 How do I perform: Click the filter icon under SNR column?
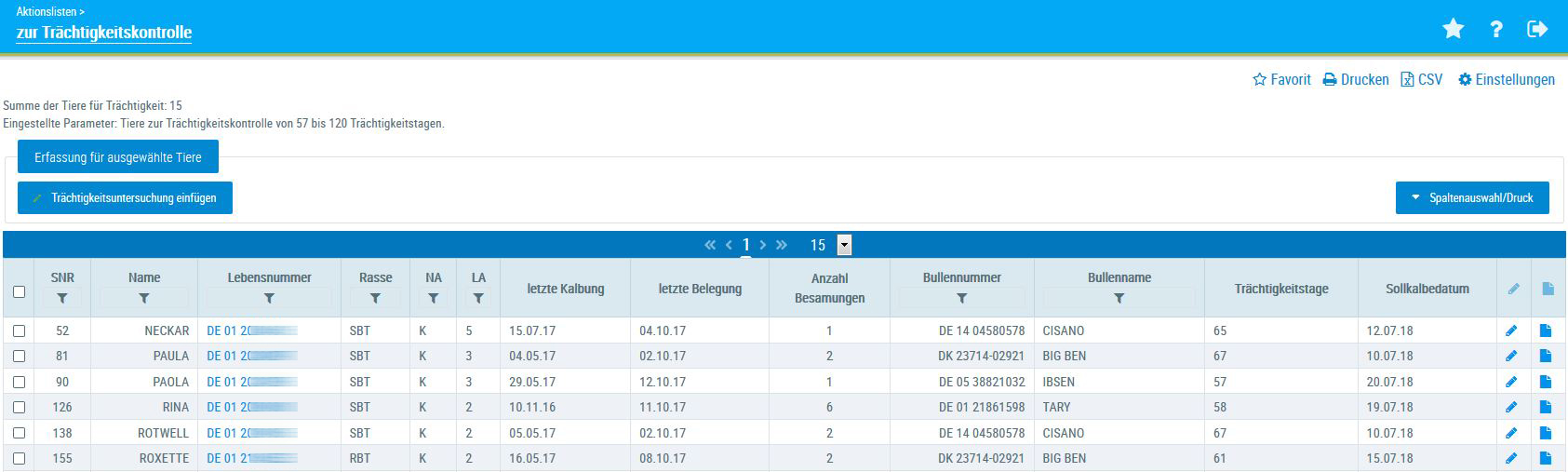click(62, 299)
